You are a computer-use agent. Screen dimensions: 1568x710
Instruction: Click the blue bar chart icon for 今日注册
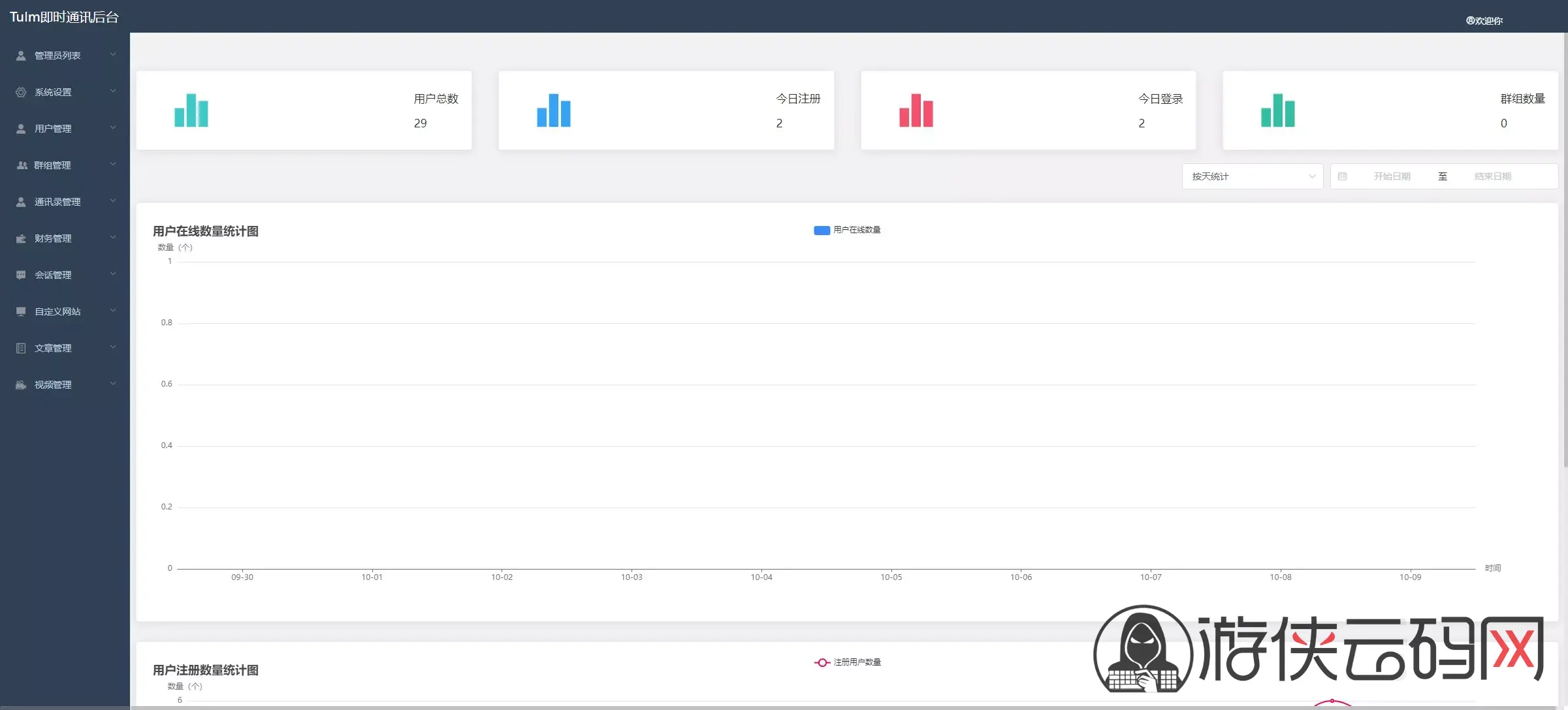(x=554, y=110)
